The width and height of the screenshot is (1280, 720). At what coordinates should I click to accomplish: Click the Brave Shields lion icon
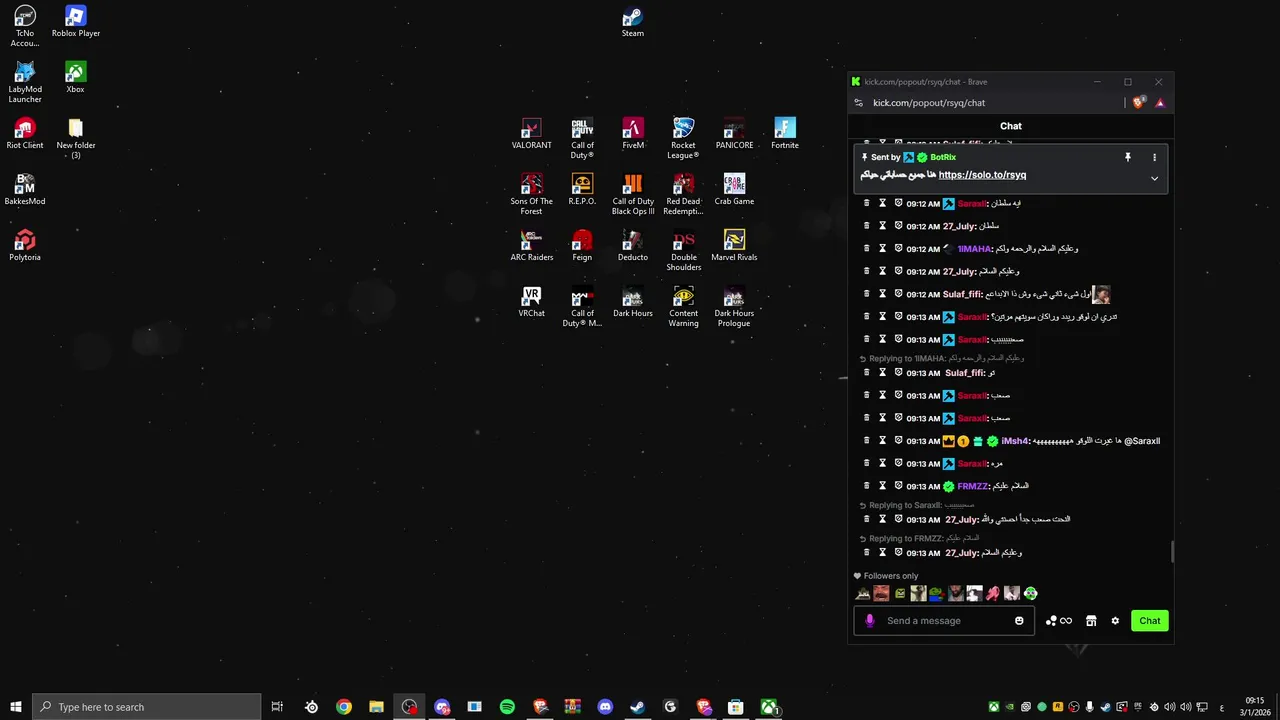pos(1139,103)
